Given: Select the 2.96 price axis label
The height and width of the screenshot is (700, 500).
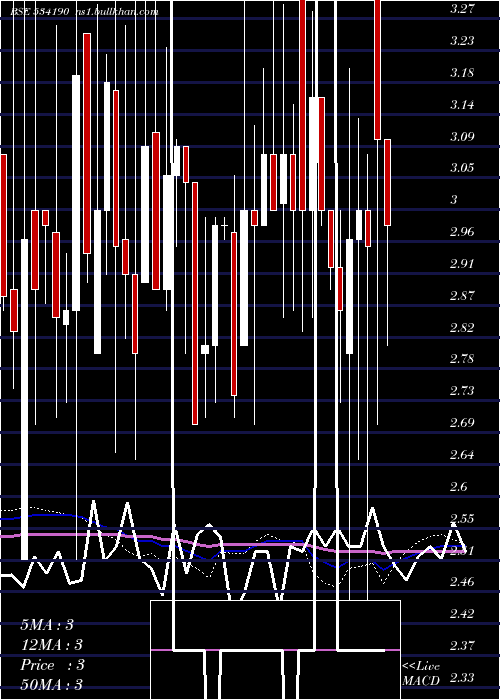Looking at the screenshot, I should point(460,232).
